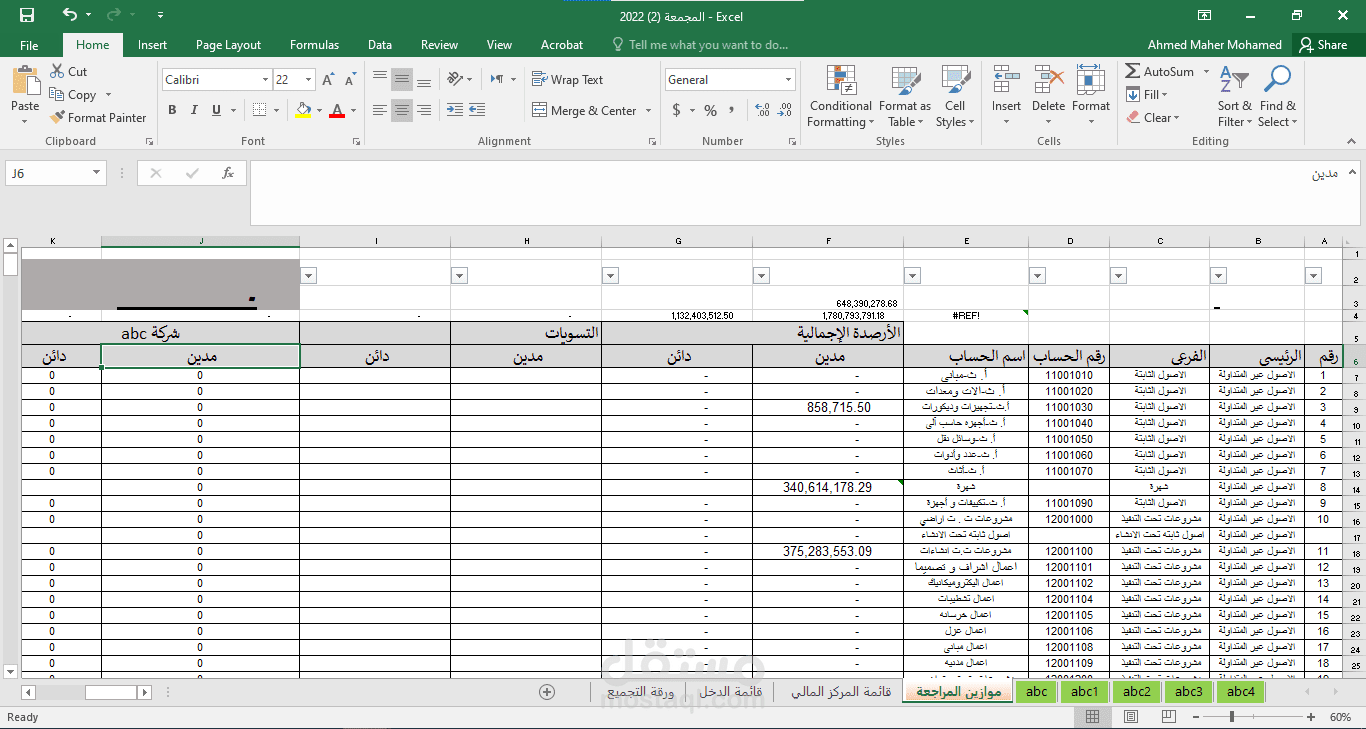
Task: Open the Clear options
Action: click(1153, 118)
